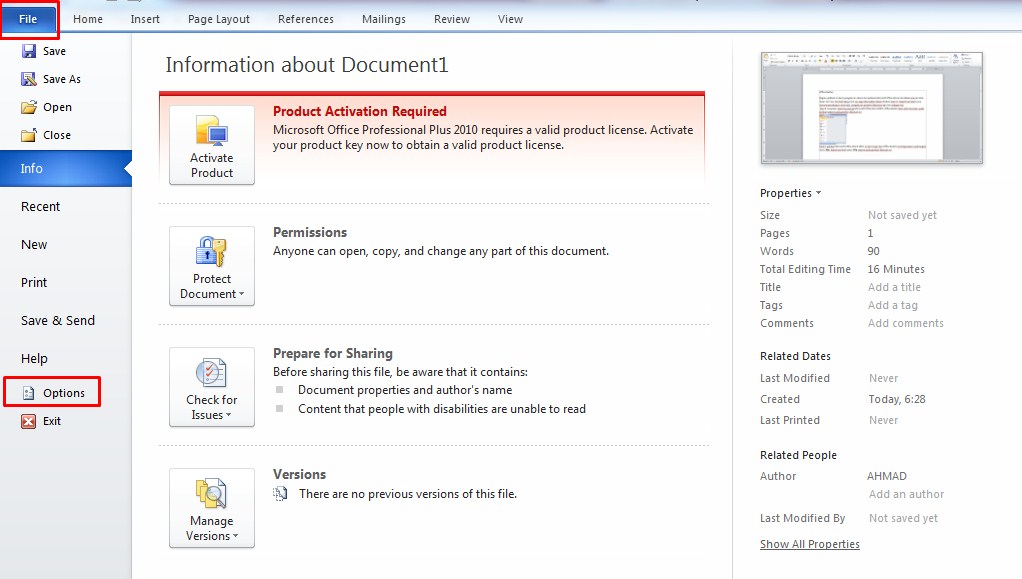1022x579 pixels.
Task: Click the Words count value 90
Action: pyautogui.click(x=873, y=251)
